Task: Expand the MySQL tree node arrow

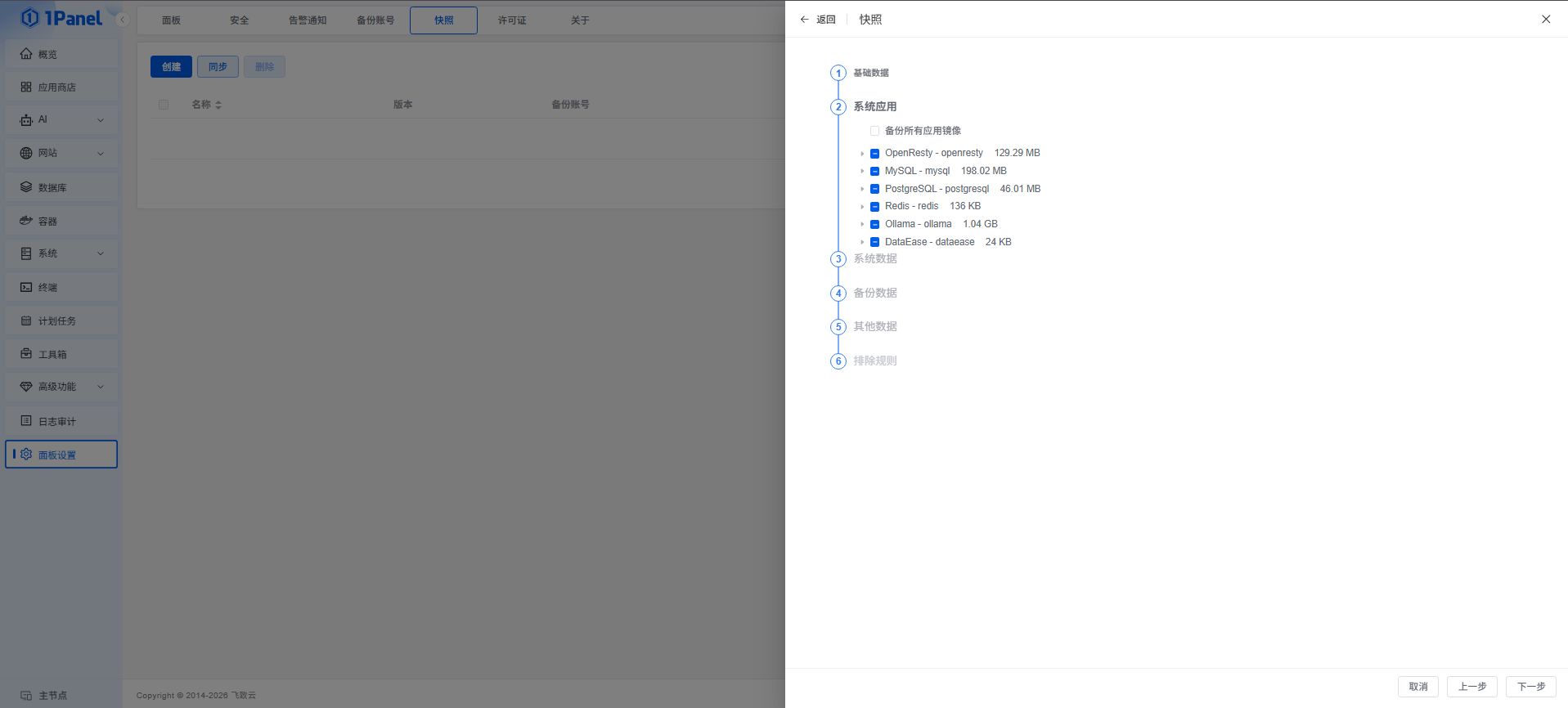Action: [862, 171]
